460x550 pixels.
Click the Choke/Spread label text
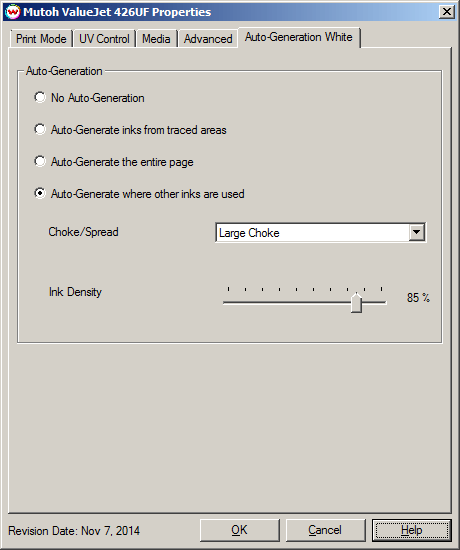pyautogui.click(x=84, y=232)
